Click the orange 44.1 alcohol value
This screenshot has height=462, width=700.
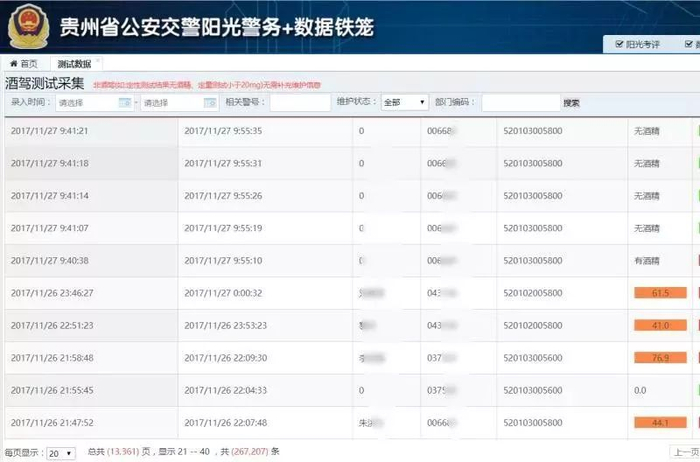pyautogui.click(x=660, y=422)
